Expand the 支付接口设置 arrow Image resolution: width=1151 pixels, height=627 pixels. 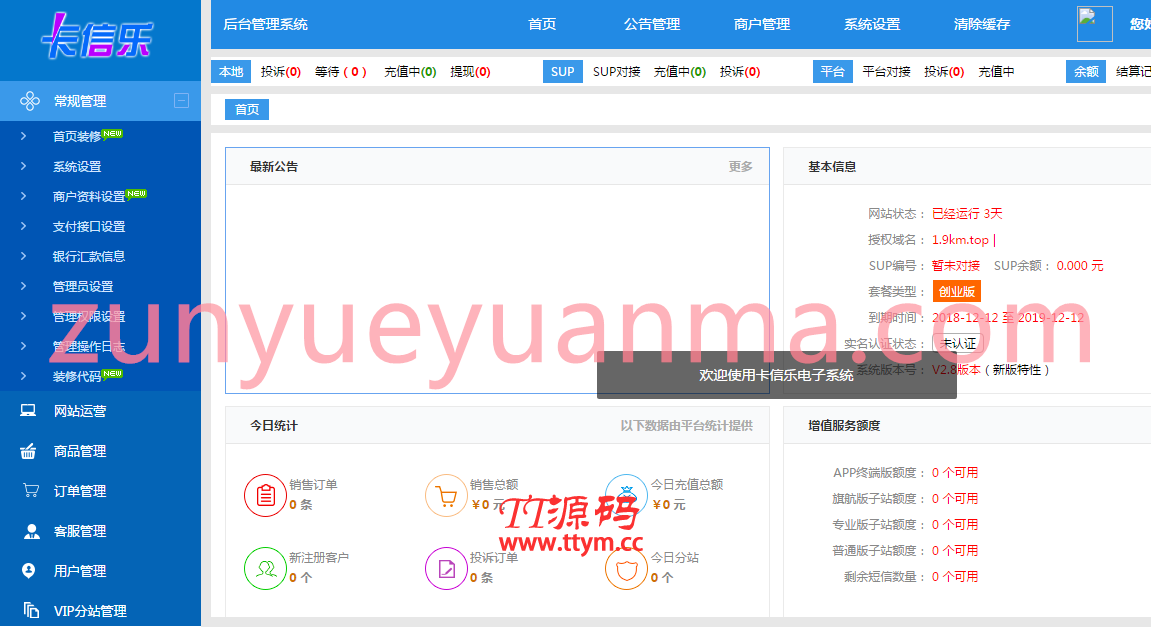point(23,226)
